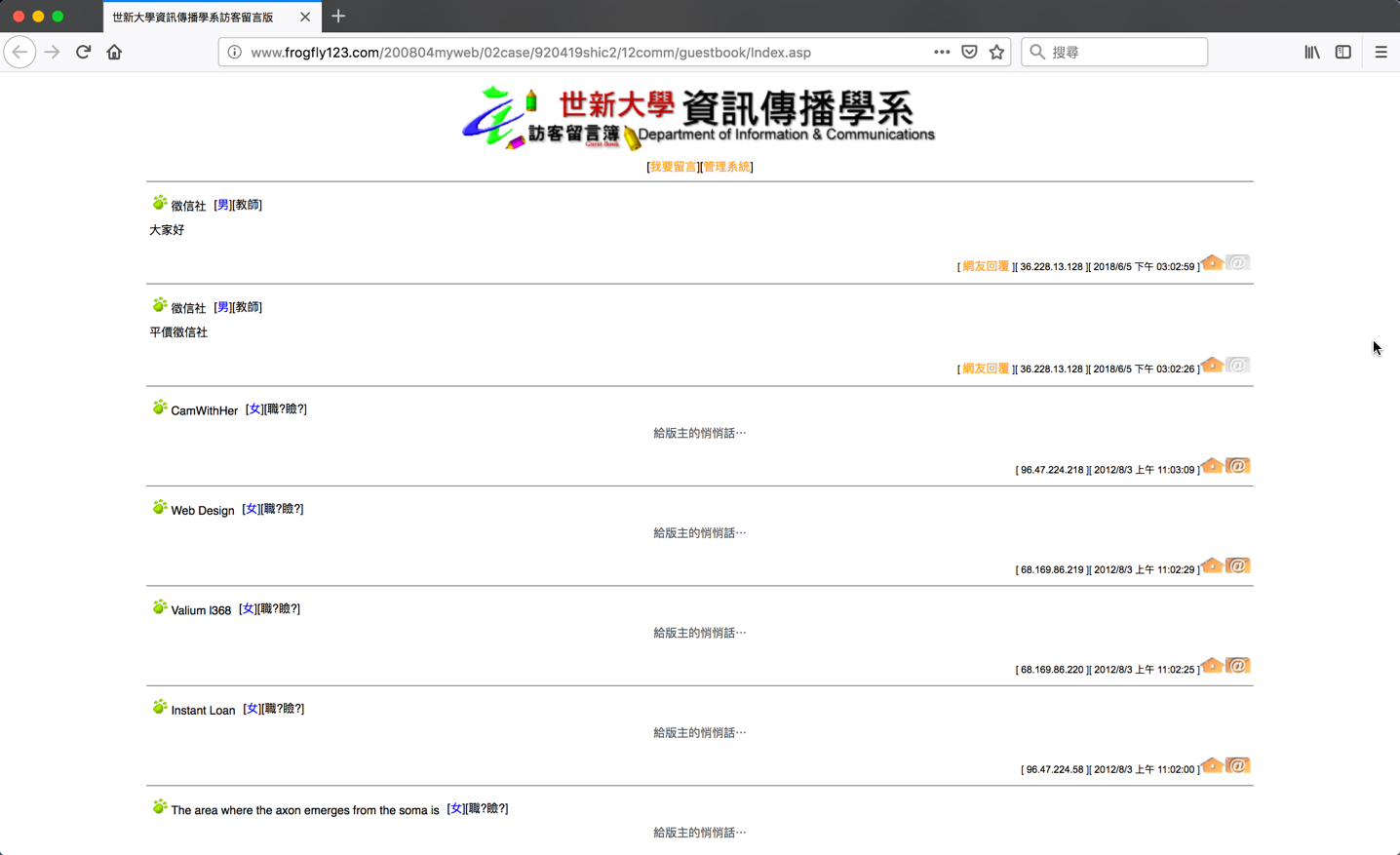Open homepage icon of Valium I368 post
The height and width of the screenshot is (855, 1400).
pyautogui.click(x=1212, y=665)
